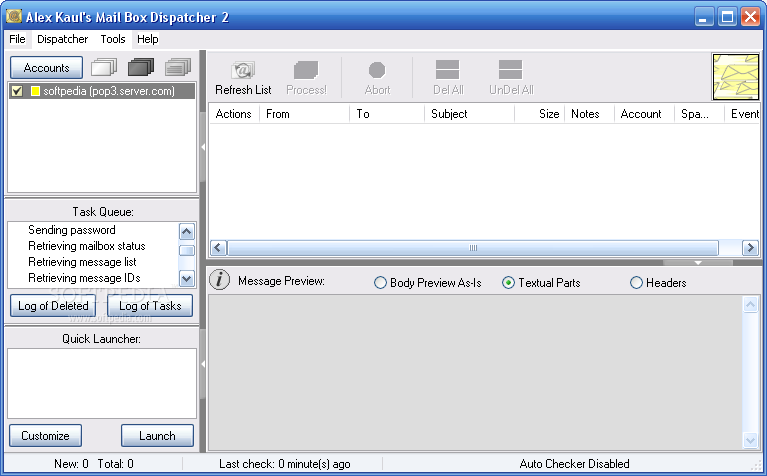Select the Body Preview As-Is radio button
The height and width of the screenshot is (476, 767).
380,283
